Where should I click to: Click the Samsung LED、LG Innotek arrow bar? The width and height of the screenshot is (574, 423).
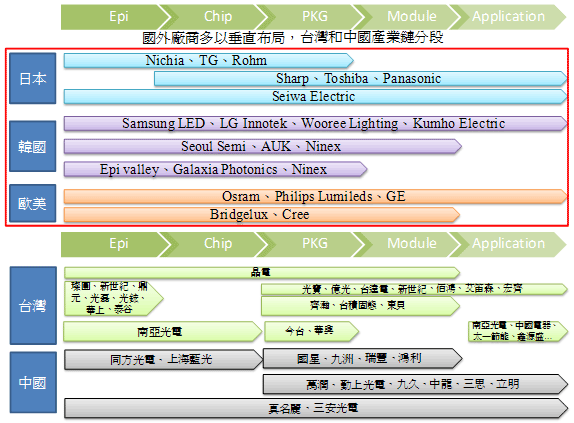(x=316, y=124)
